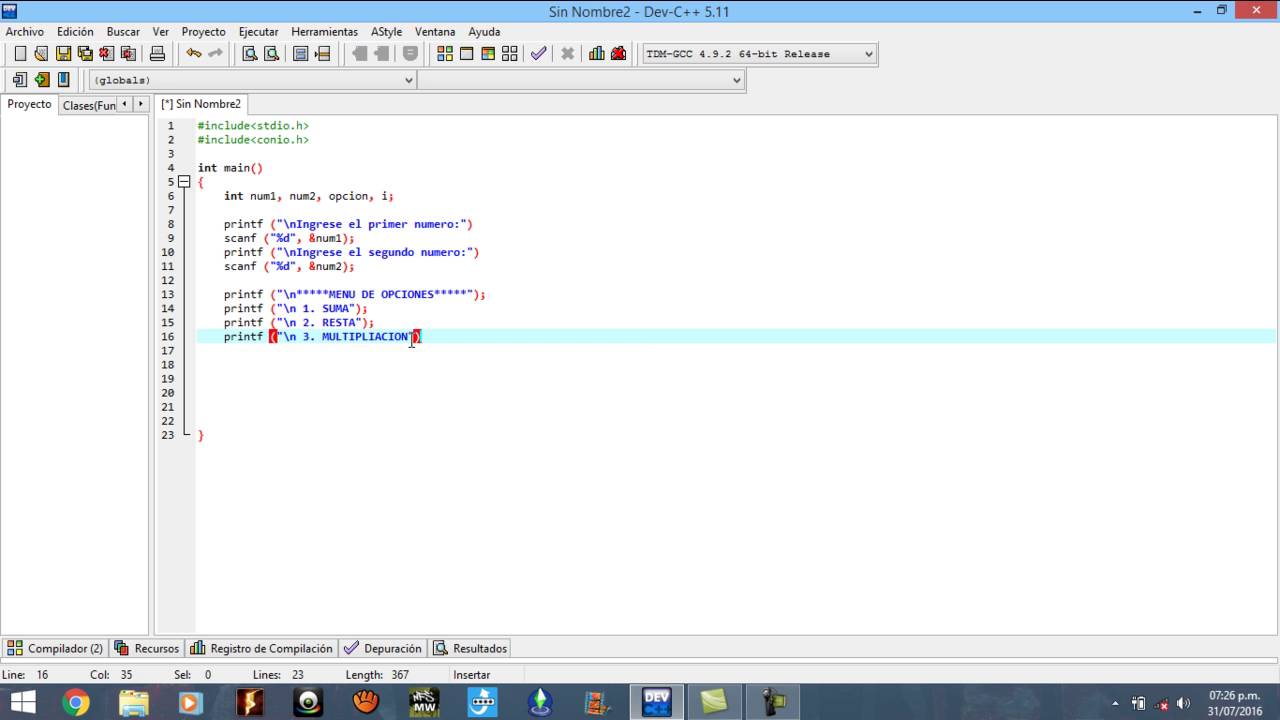Open the Archivo menu
Viewport: 1280px width, 720px height.
coord(25,32)
